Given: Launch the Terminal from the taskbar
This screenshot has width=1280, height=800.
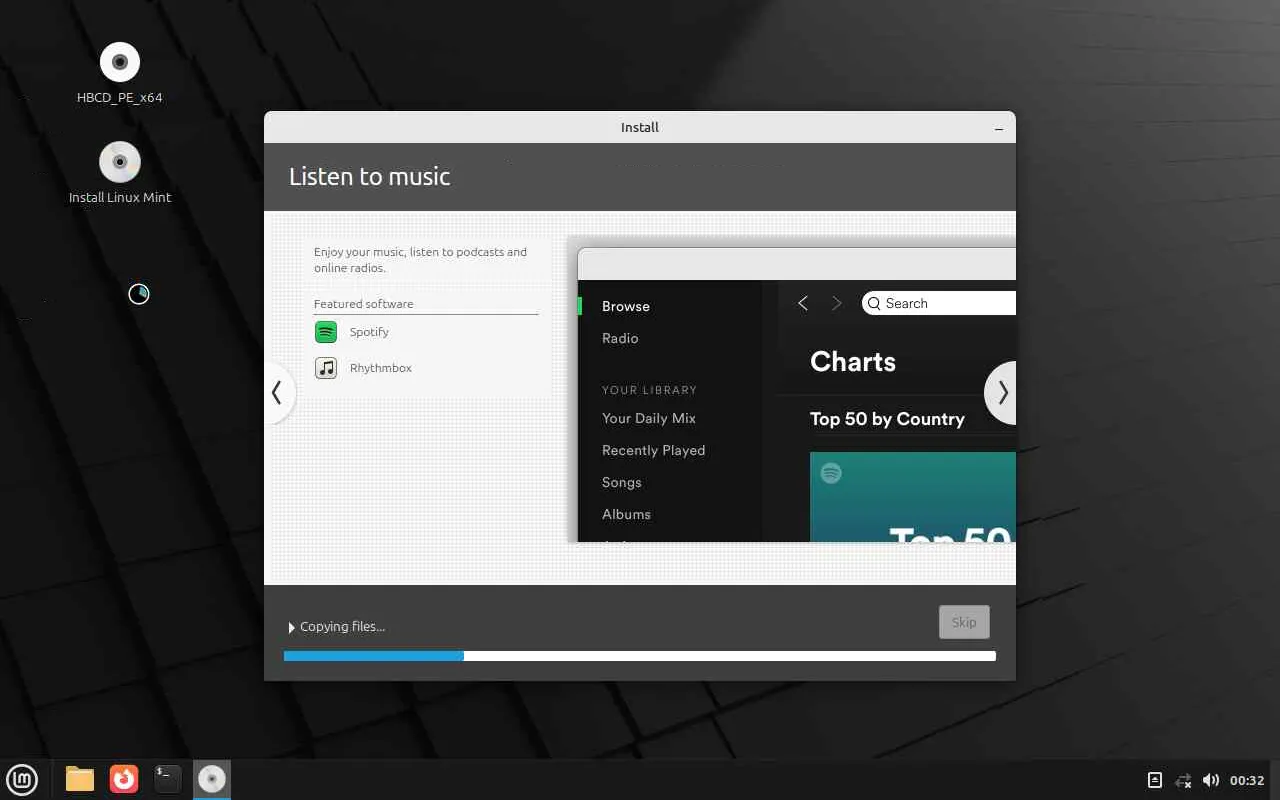Looking at the screenshot, I should coord(168,779).
